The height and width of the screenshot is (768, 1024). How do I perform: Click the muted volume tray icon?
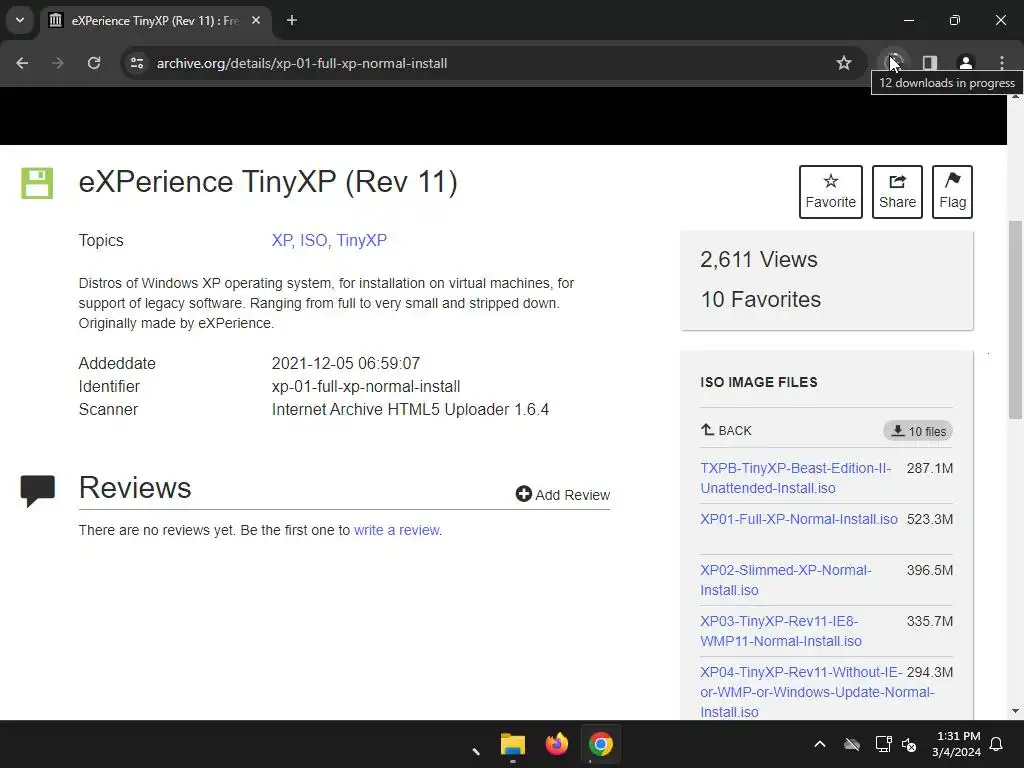pyautogui.click(x=908, y=744)
